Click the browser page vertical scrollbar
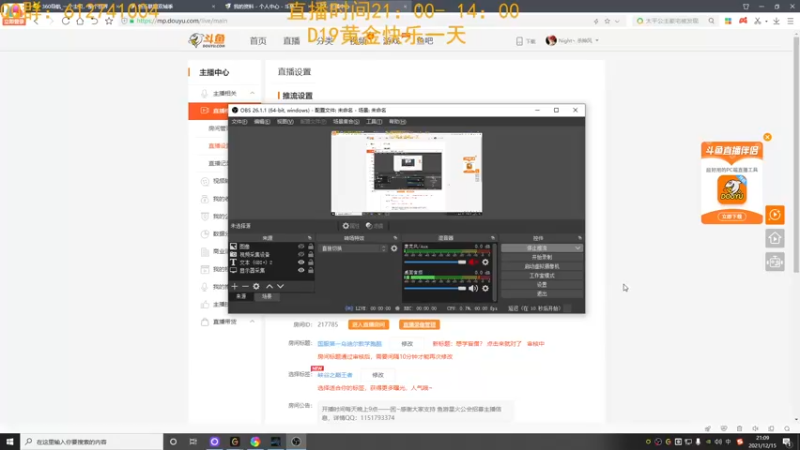The width and height of the screenshot is (800, 450). point(796,153)
